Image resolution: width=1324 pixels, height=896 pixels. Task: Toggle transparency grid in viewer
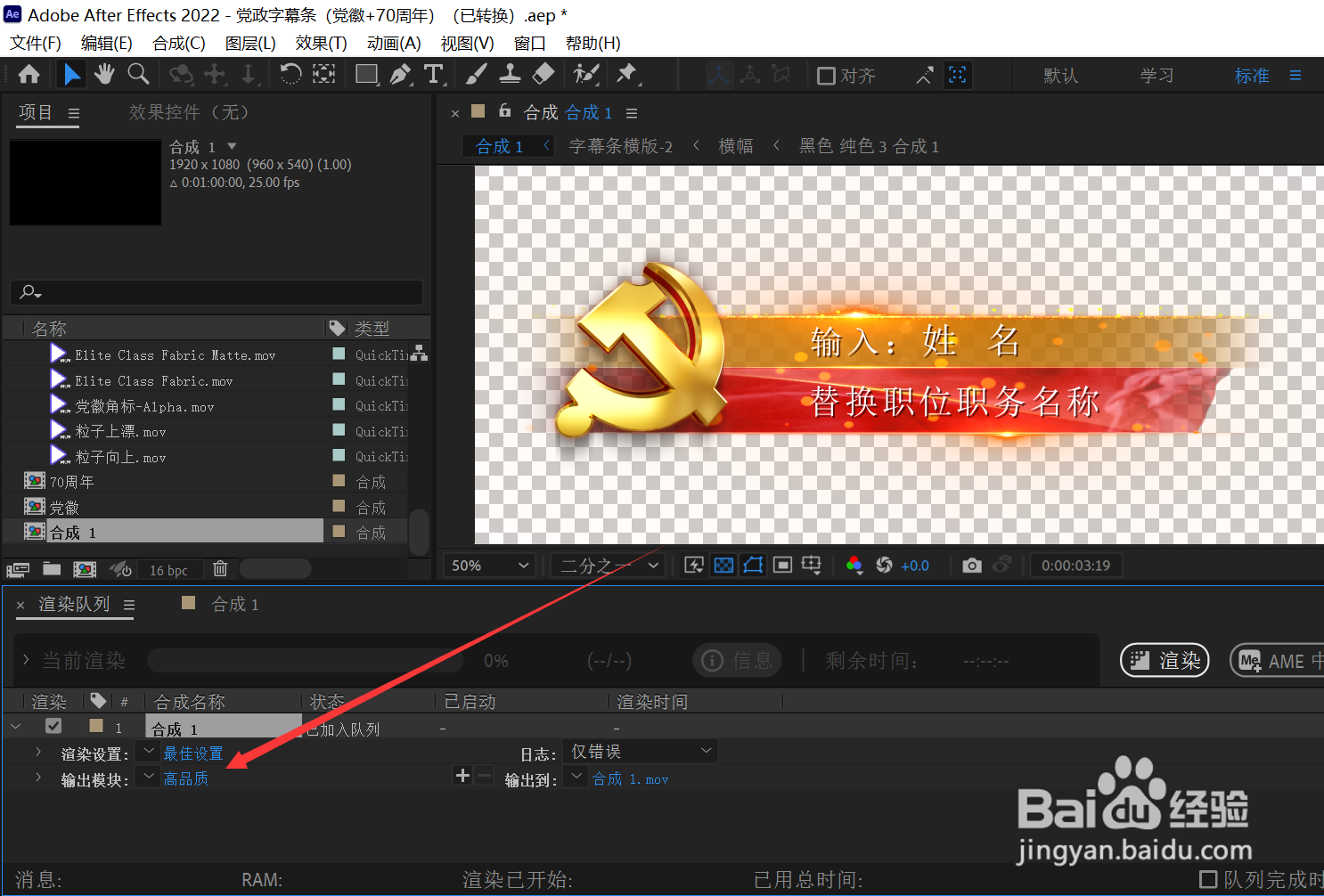tap(723, 566)
